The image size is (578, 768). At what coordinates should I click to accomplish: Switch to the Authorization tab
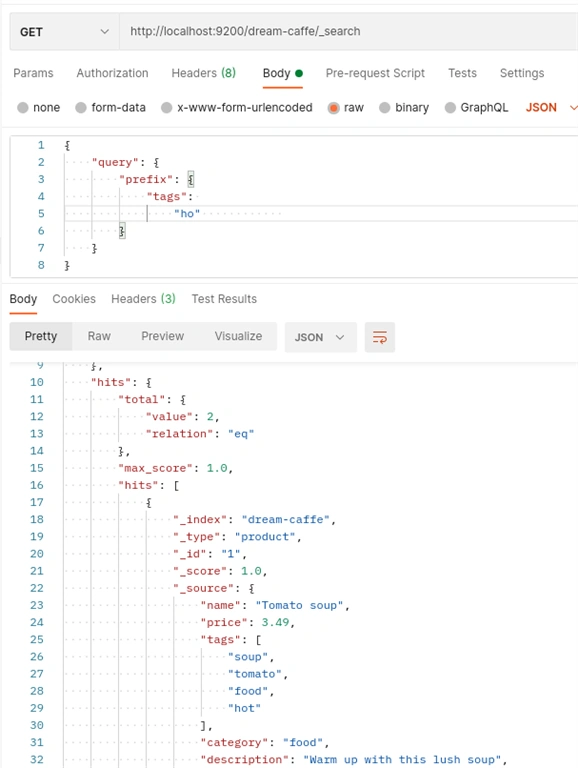coord(112,73)
